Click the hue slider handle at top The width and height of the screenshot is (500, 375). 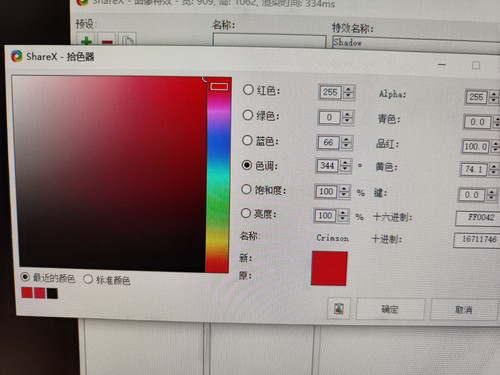point(219,87)
